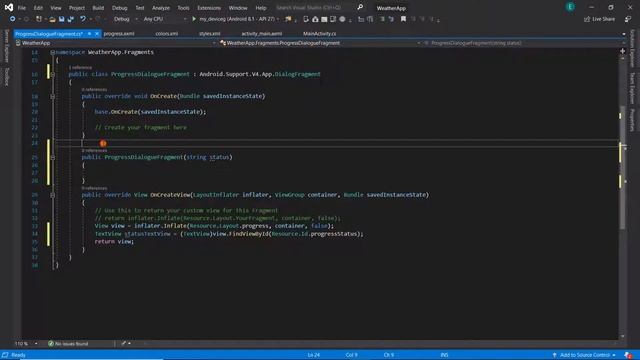Open the Help menu

[261, 8]
